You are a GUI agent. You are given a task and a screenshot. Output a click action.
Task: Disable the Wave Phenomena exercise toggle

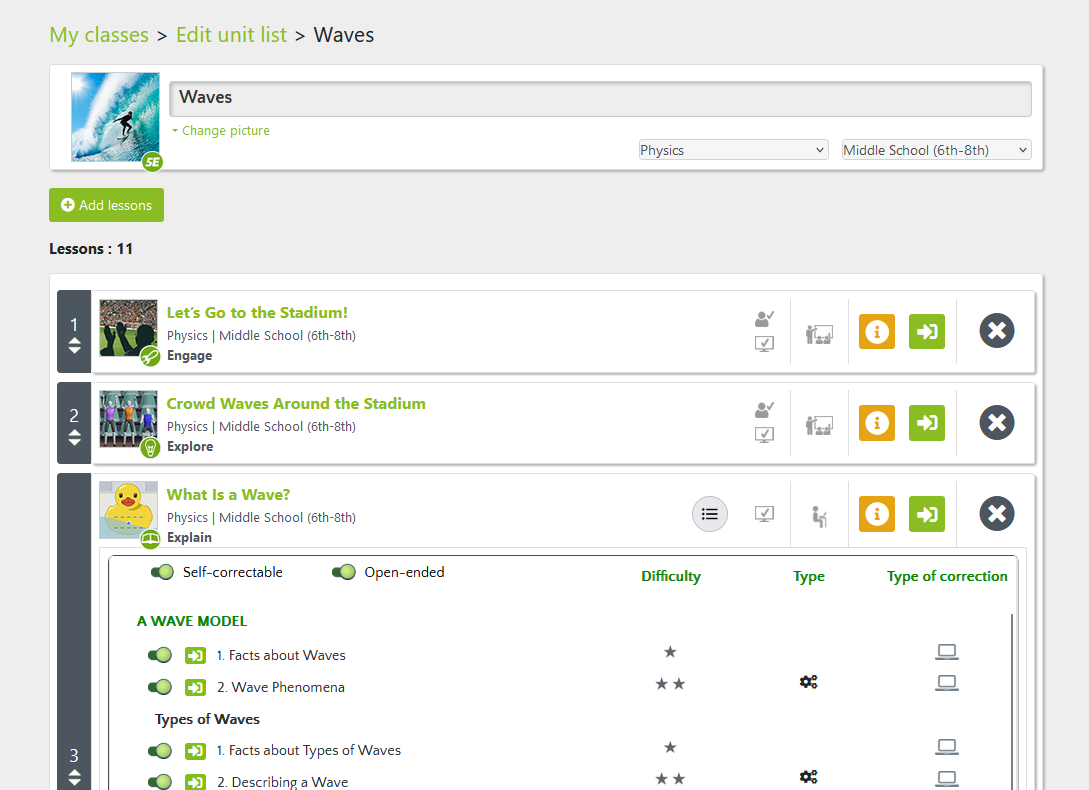[160, 688]
